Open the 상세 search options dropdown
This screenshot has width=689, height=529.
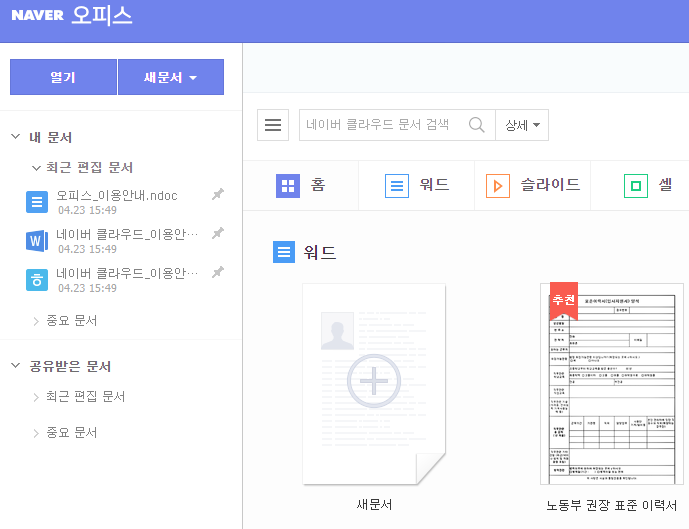pyautogui.click(x=522, y=125)
